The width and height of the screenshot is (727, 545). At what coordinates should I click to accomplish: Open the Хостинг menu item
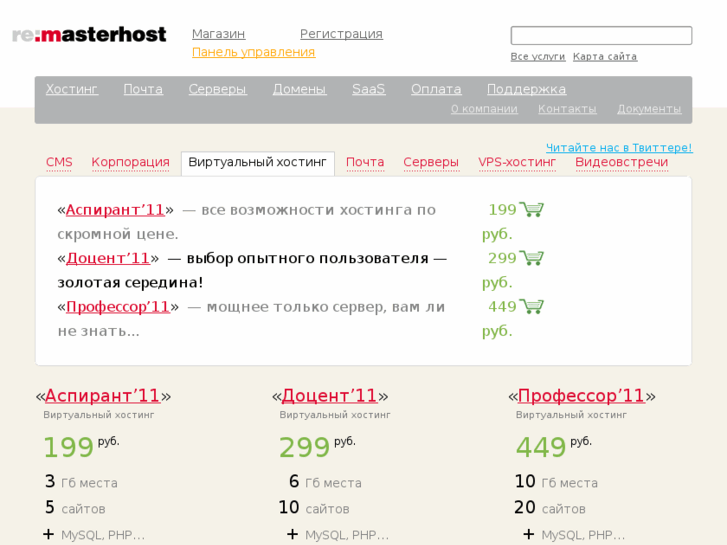72,89
